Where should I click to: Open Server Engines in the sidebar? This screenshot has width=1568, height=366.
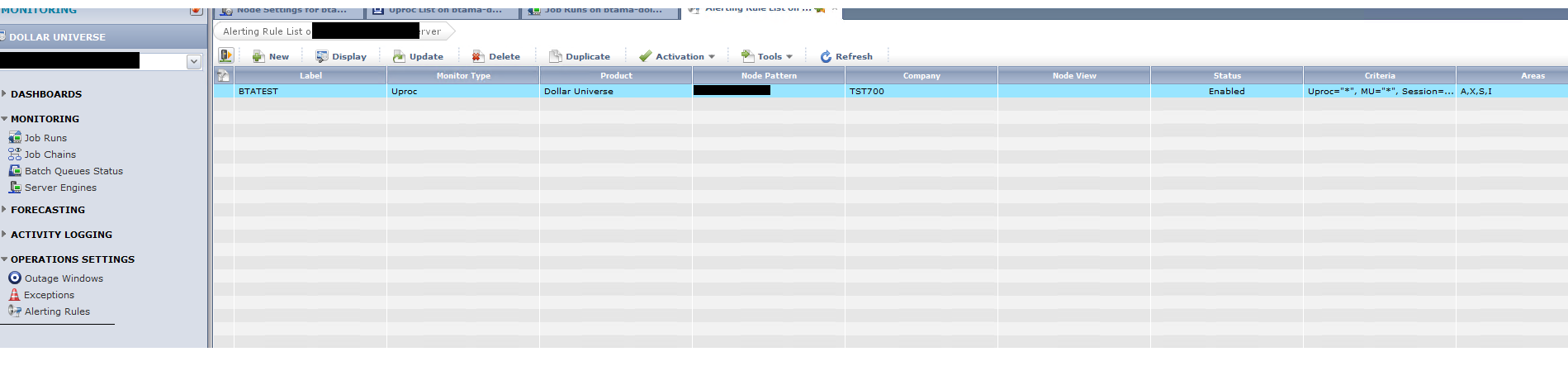point(53,188)
